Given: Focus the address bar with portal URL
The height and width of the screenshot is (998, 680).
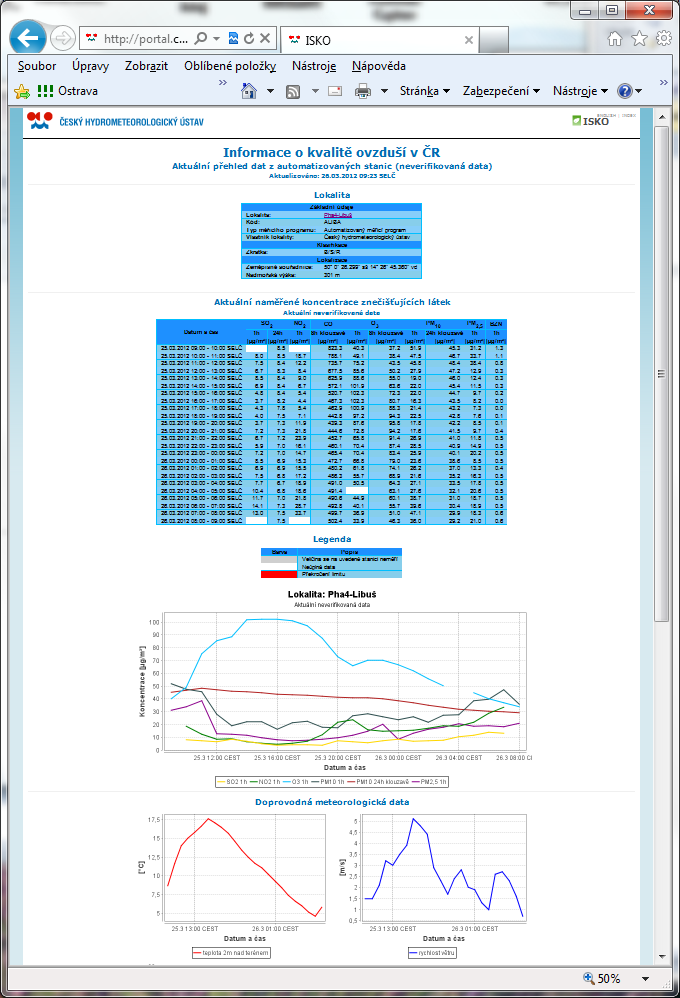Looking at the screenshot, I should click(x=145, y=39).
